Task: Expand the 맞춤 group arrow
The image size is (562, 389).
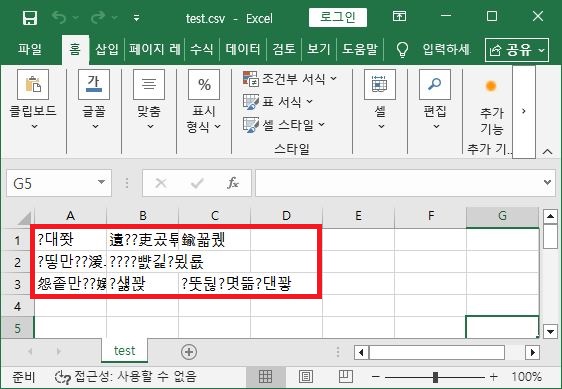Action: click(x=151, y=126)
